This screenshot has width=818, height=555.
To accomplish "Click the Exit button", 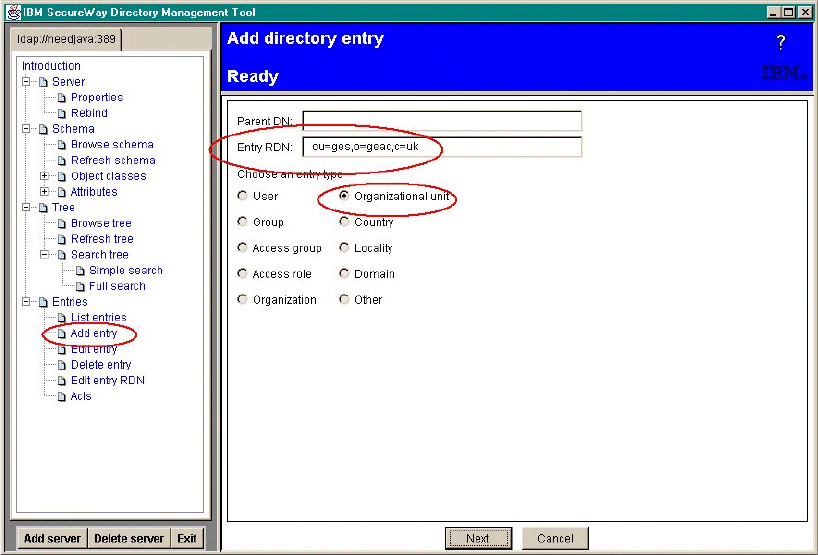I will click(187, 538).
